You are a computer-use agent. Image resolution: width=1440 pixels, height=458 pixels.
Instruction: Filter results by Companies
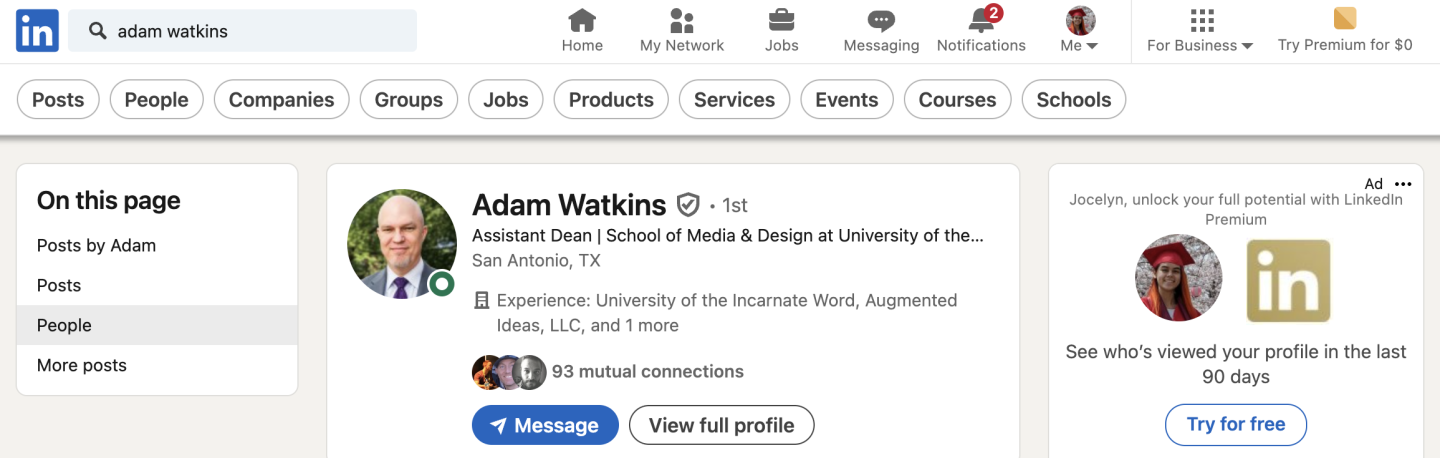click(281, 100)
